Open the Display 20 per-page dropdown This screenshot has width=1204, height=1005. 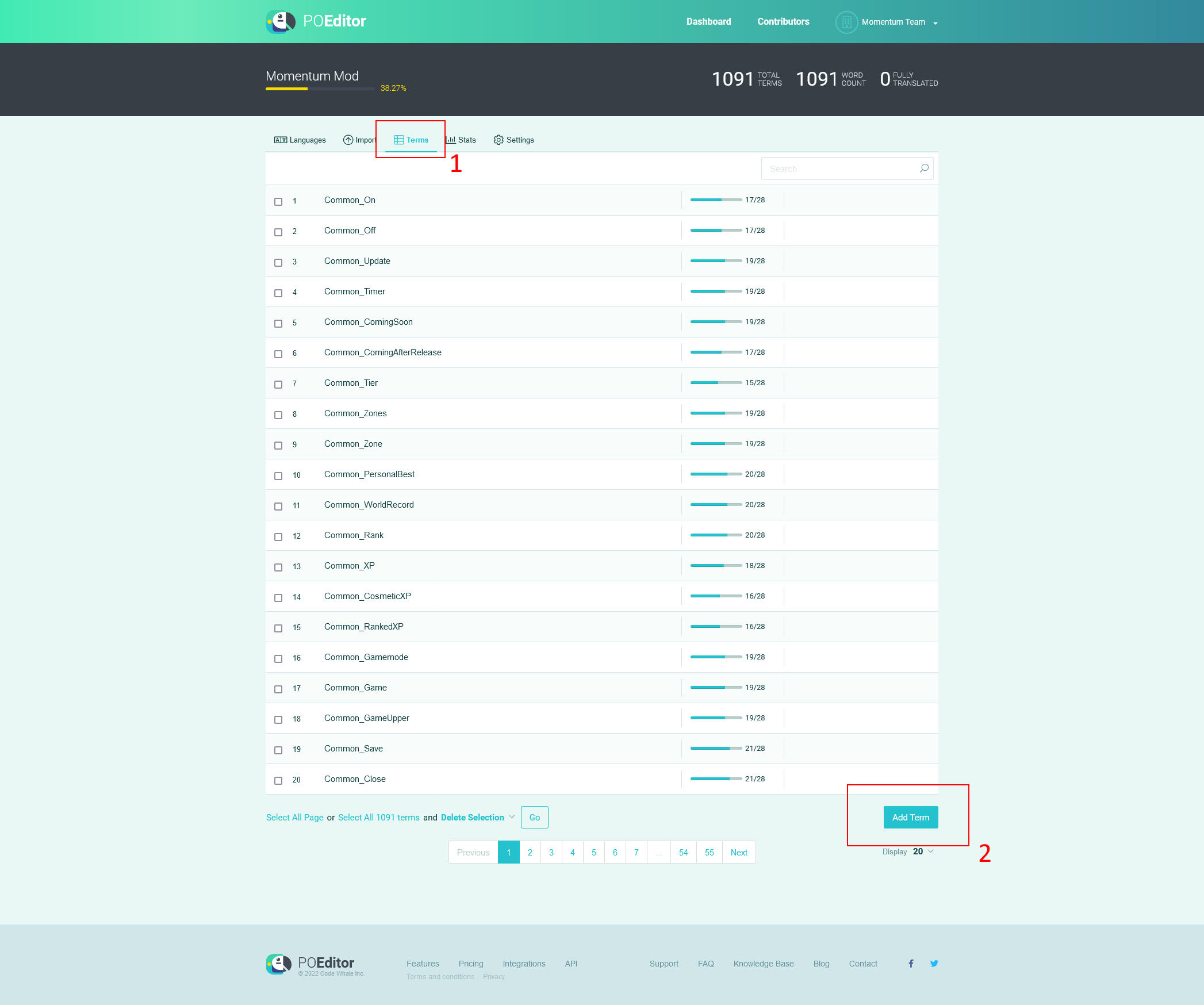pyautogui.click(x=923, y=851)
